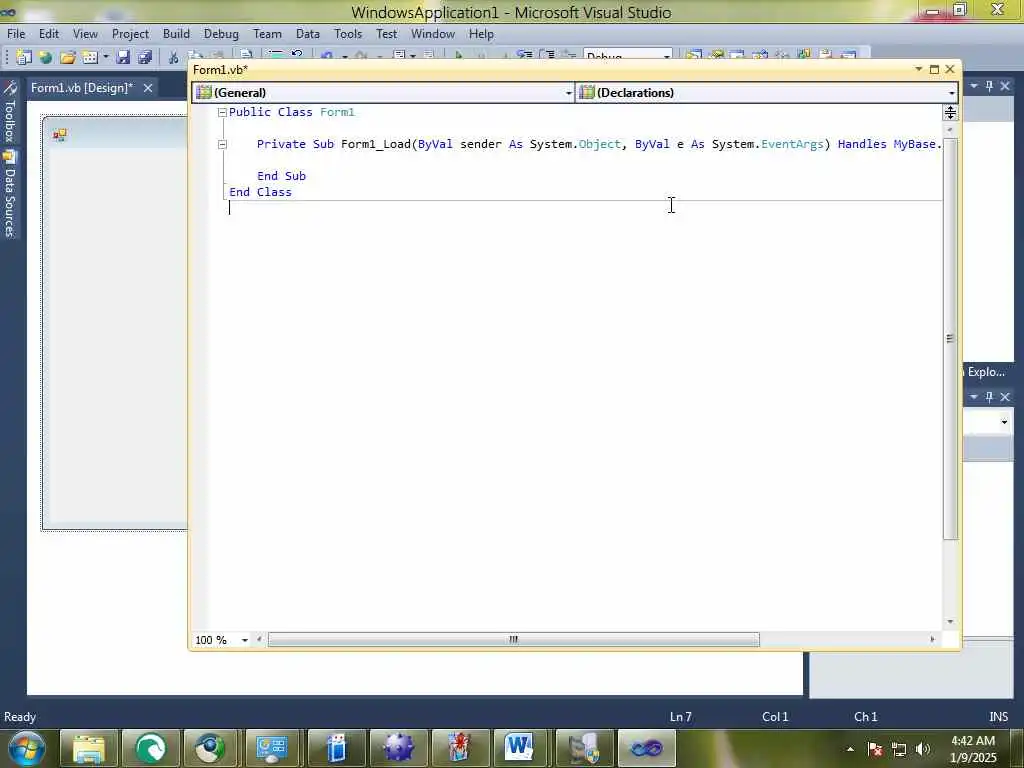Click the INS status bar indicator
Viewport: 1024px width, 768px height.
click(x=999, y=717)
